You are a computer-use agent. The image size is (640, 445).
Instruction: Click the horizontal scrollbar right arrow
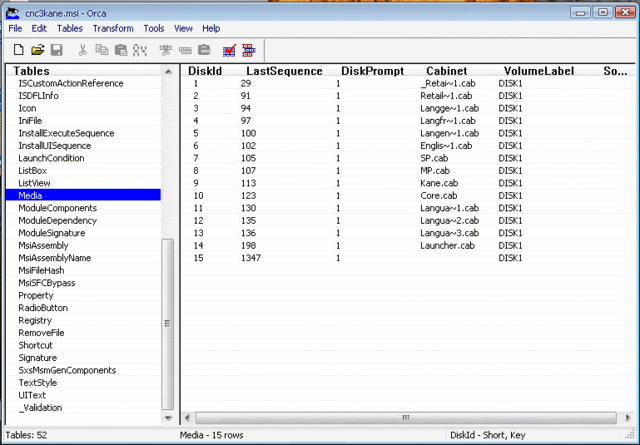628,418
